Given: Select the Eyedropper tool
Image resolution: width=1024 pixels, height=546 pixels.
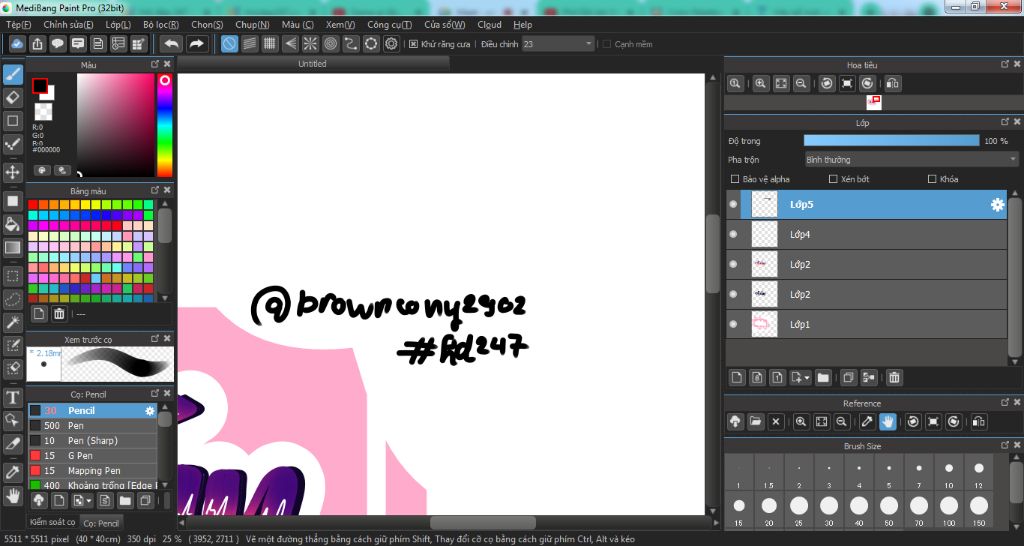Looking at the screenshot, I should (12, 472).
